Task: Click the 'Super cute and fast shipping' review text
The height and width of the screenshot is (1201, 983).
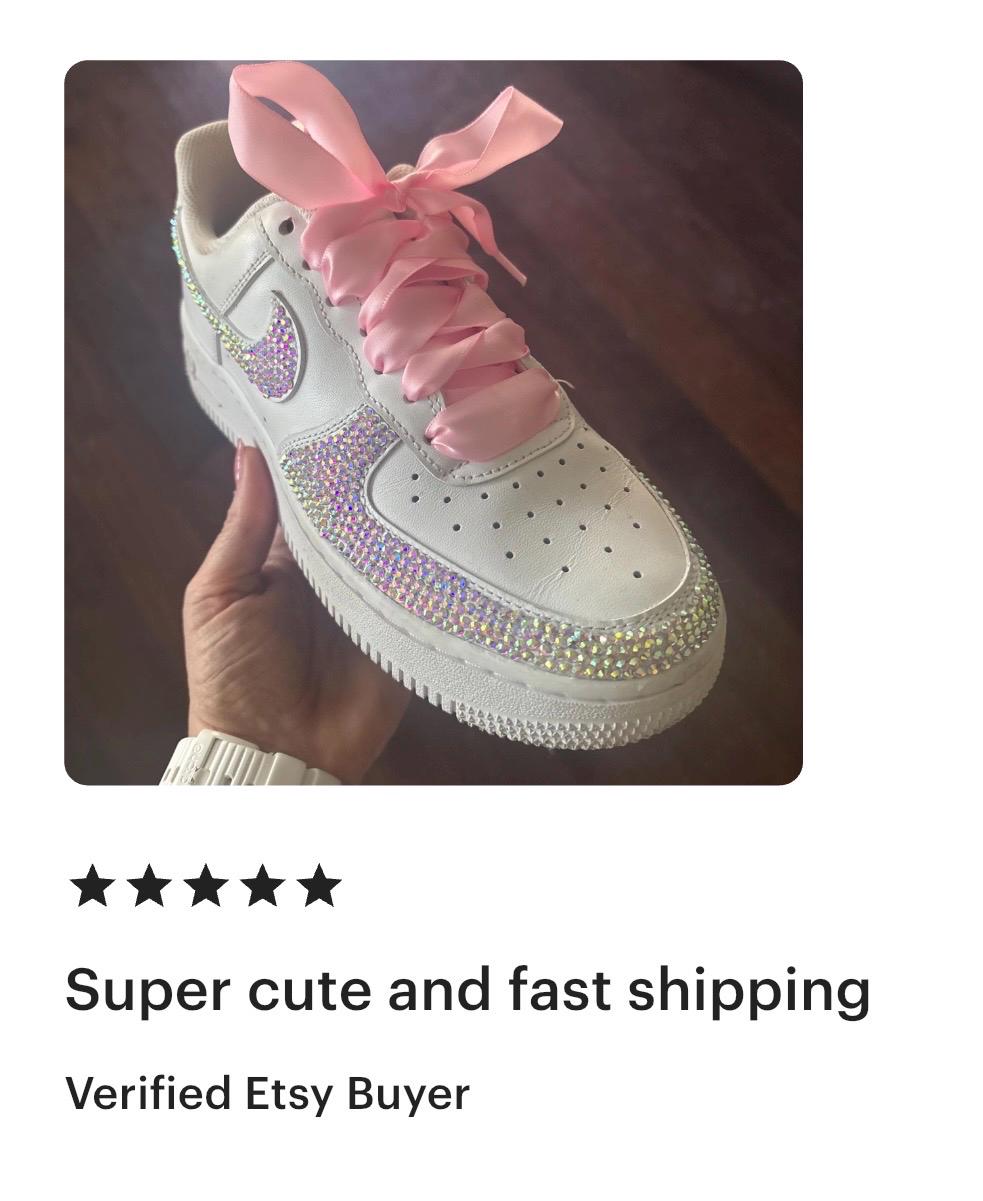Action: click(x=468, y=992)
